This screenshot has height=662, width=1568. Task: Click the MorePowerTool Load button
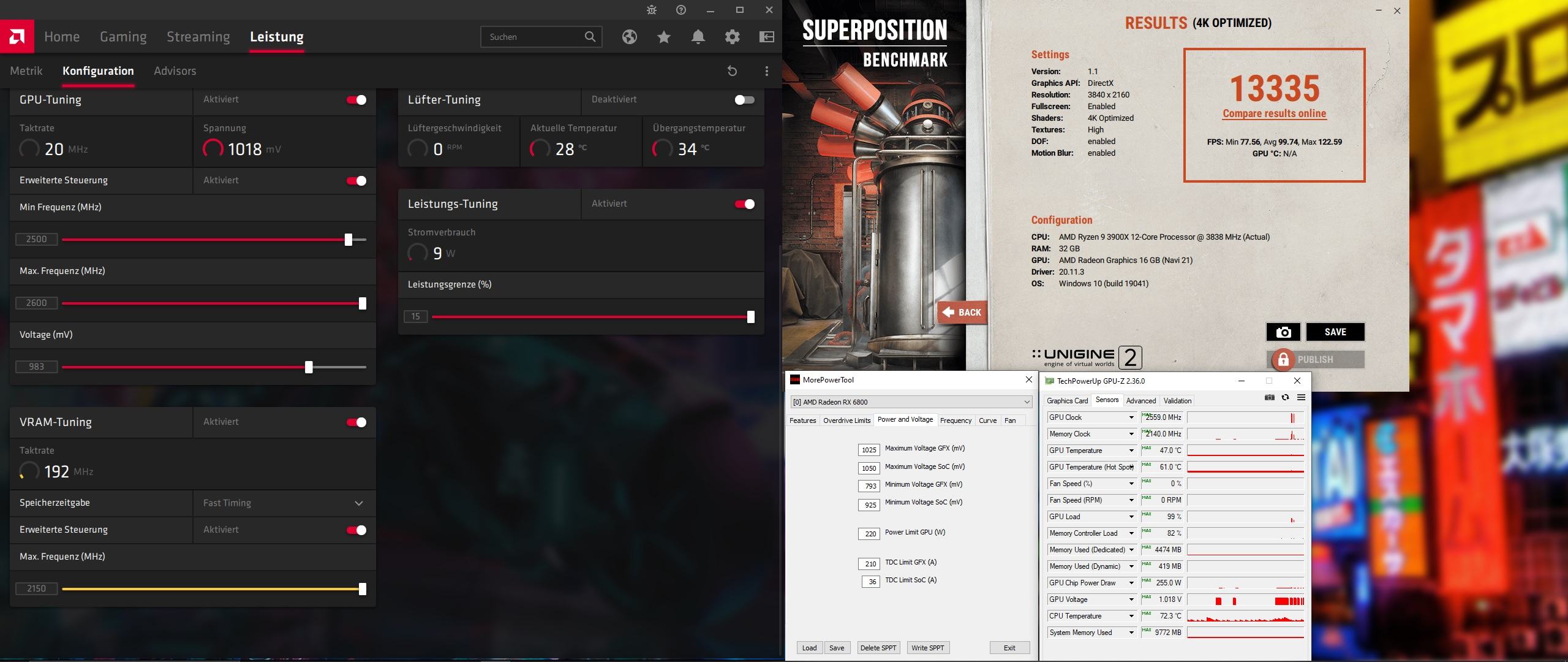809,648
